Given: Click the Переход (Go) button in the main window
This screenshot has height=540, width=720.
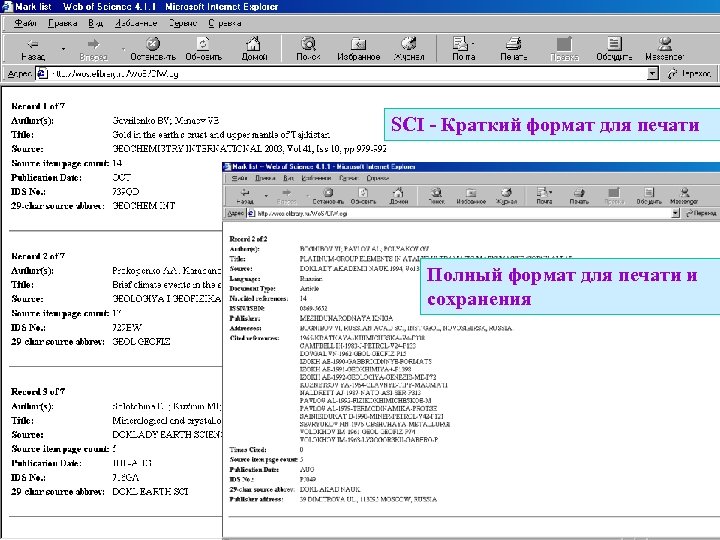Looking at the screenshot, I should point(690,73).
